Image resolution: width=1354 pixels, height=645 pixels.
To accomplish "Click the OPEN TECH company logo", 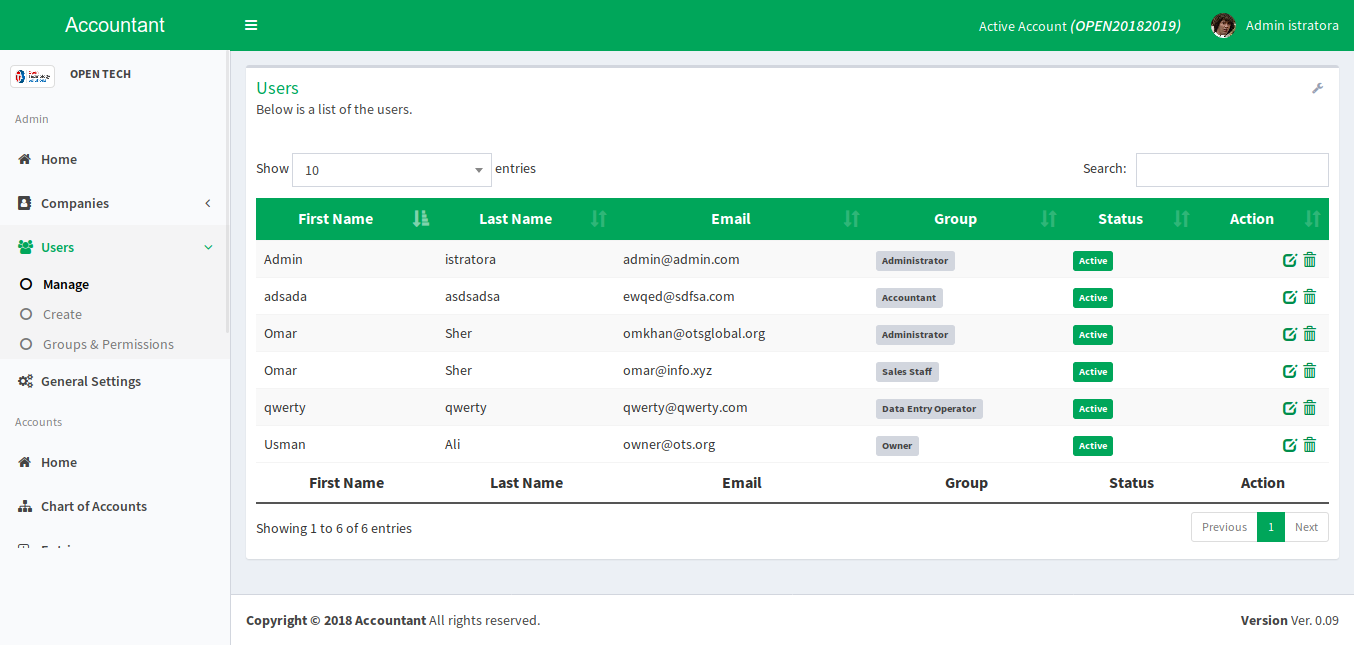I will tap(32, 76).
